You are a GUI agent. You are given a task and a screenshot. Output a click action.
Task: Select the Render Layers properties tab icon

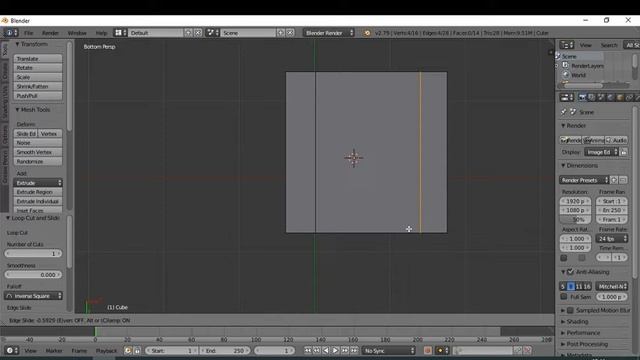pyautogui.click(x=591, y=97)
